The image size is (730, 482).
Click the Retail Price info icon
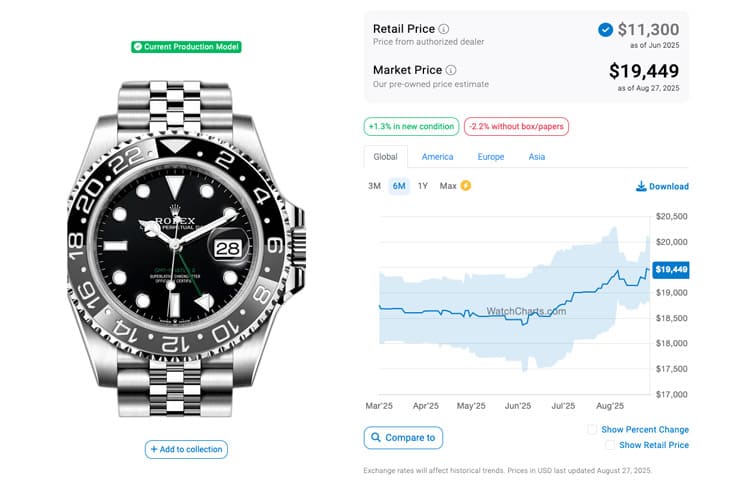point(444,29)
